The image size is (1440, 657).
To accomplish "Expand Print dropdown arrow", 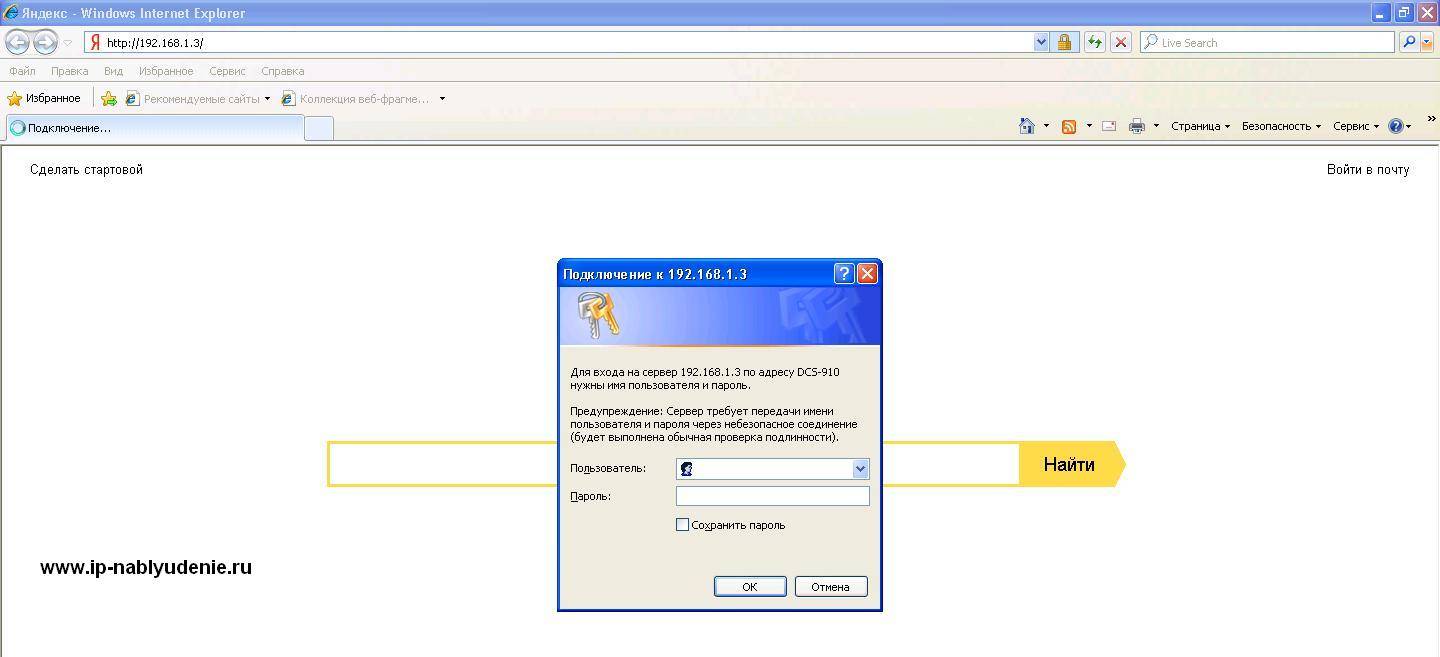I will (x=1156, y=126).
